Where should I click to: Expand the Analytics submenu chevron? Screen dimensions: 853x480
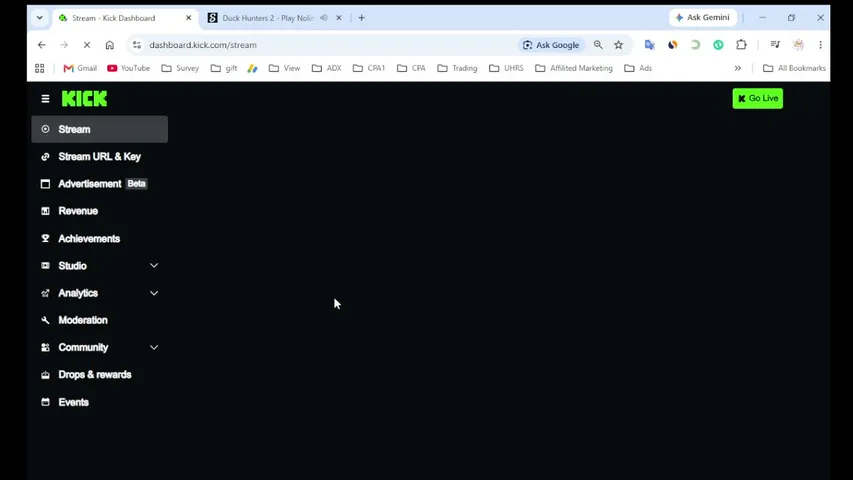154,293
